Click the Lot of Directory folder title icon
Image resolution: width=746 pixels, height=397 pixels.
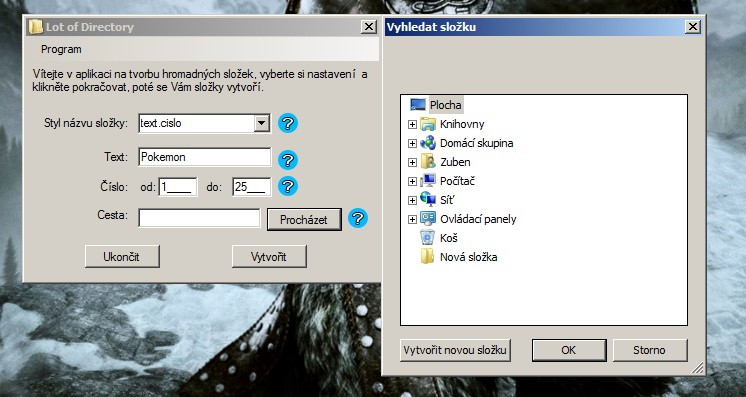pos(36,27)
